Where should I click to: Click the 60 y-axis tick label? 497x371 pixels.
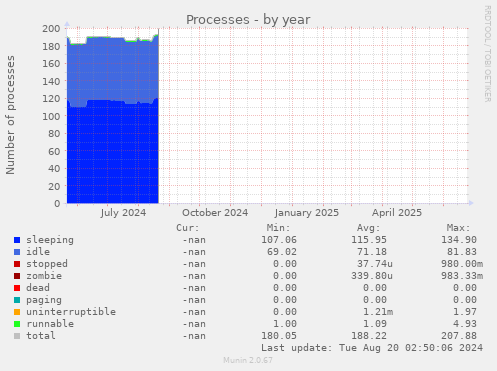coord(54,151)
